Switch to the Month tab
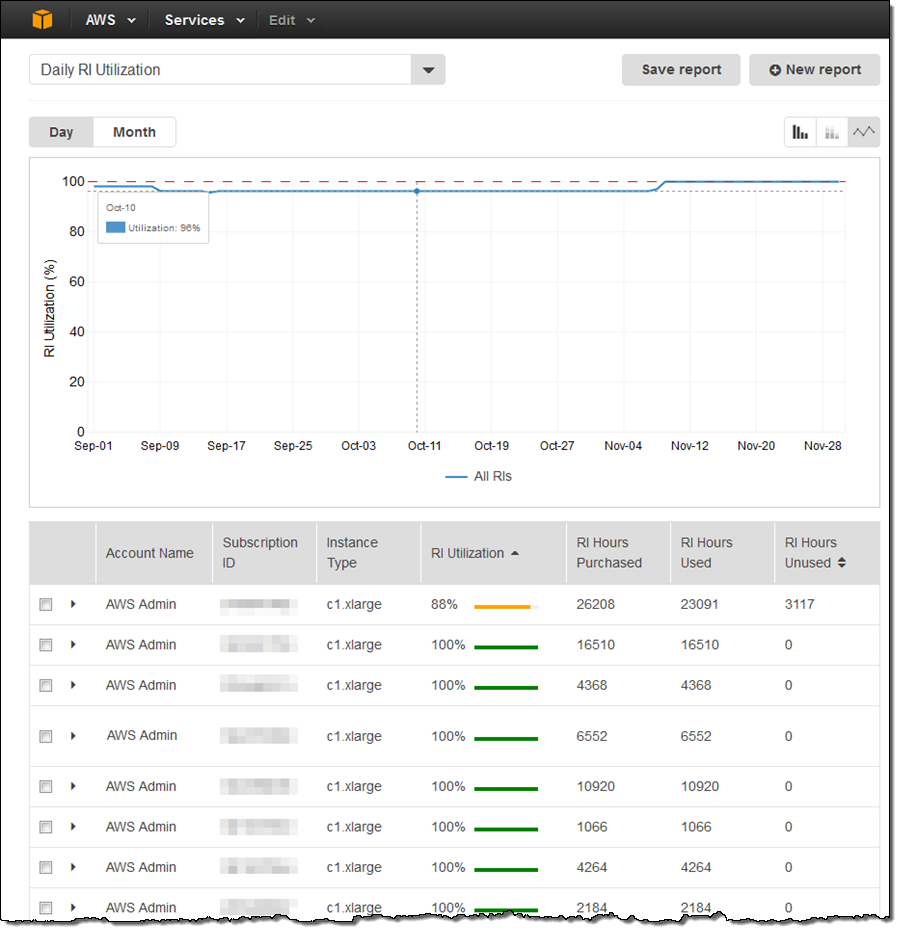The width and height of the screenshot is (900, 932). (x=134, y=131)
